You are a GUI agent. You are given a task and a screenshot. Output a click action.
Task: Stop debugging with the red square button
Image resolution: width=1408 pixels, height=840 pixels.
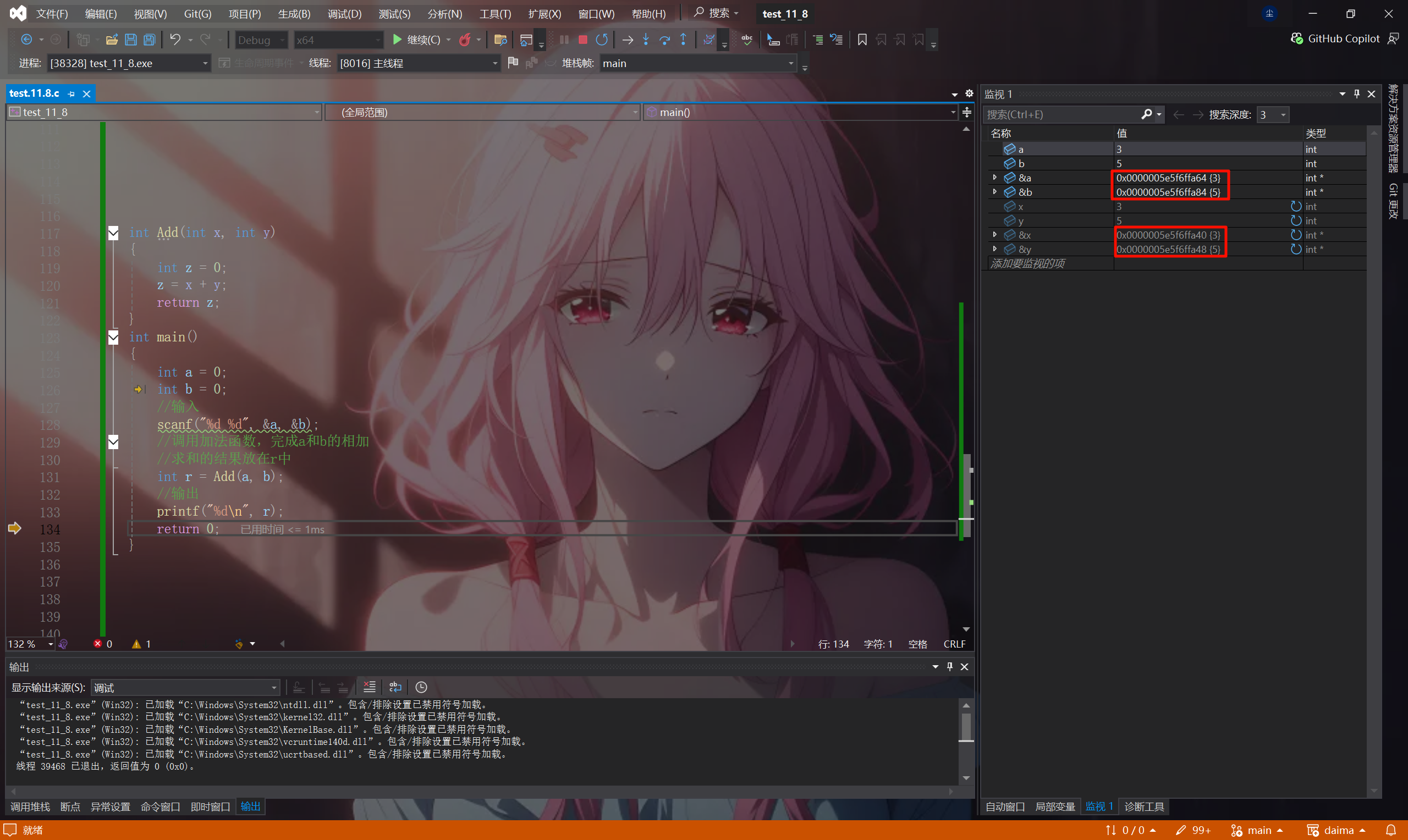tap(582, 40)
